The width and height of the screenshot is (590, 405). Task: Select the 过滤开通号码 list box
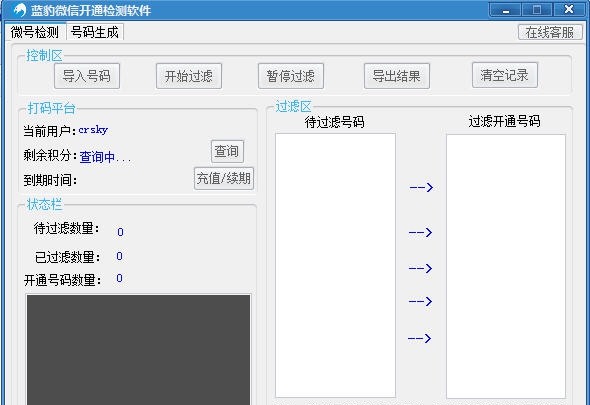(x=506, y=266)
